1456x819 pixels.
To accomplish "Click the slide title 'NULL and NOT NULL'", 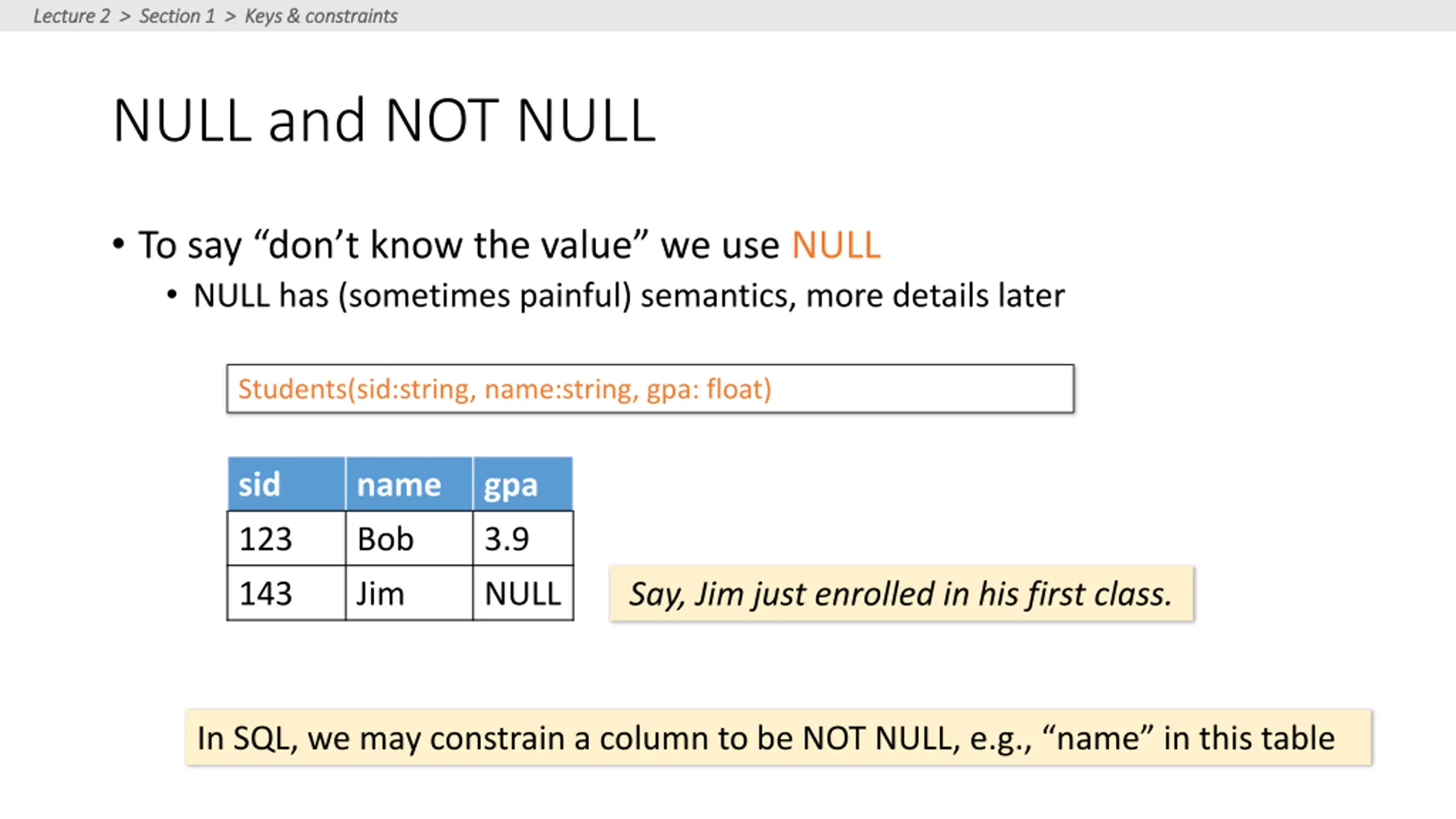I will [x=384, y=120].
